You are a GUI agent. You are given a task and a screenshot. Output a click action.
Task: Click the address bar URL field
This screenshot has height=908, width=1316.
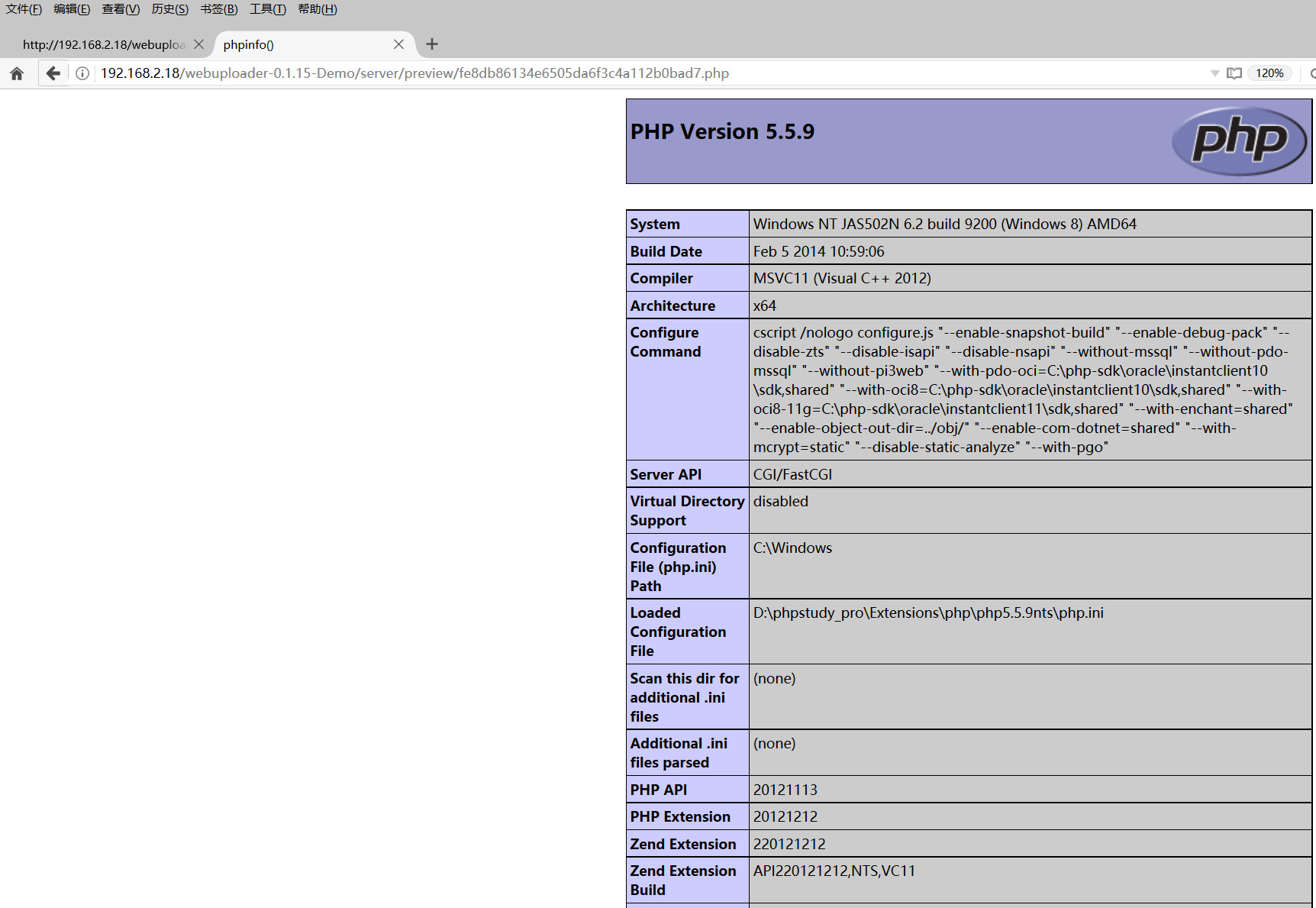pos(649,73)
